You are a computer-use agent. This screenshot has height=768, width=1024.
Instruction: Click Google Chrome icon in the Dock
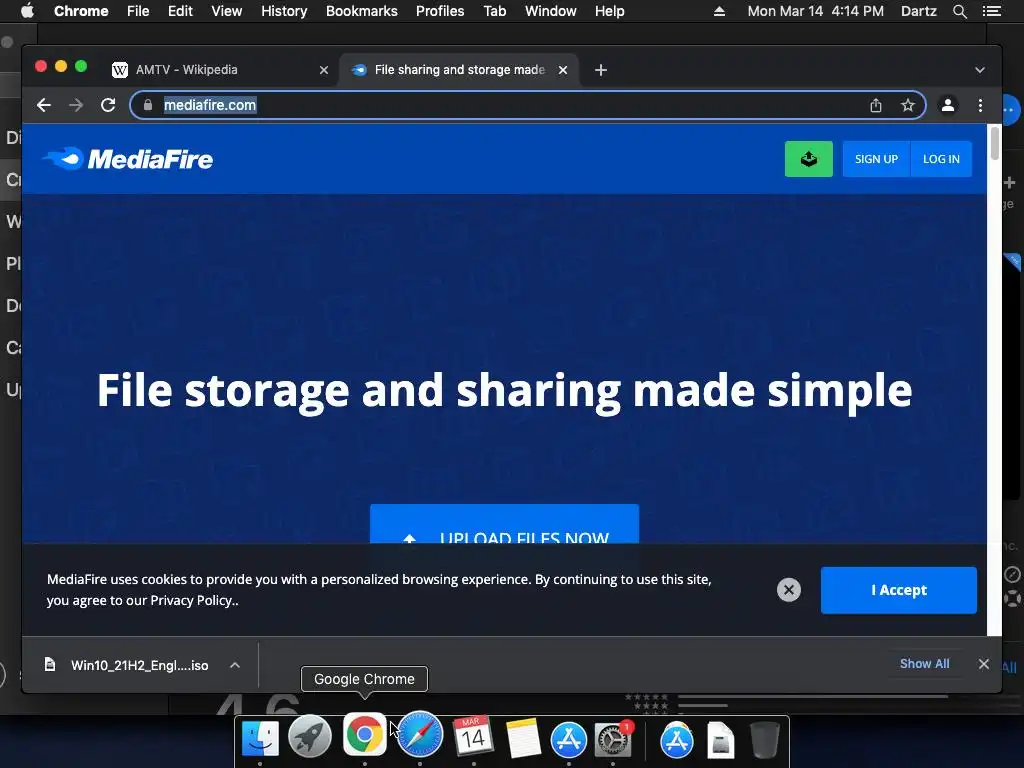pyautogui.click(x=364, y=735)
